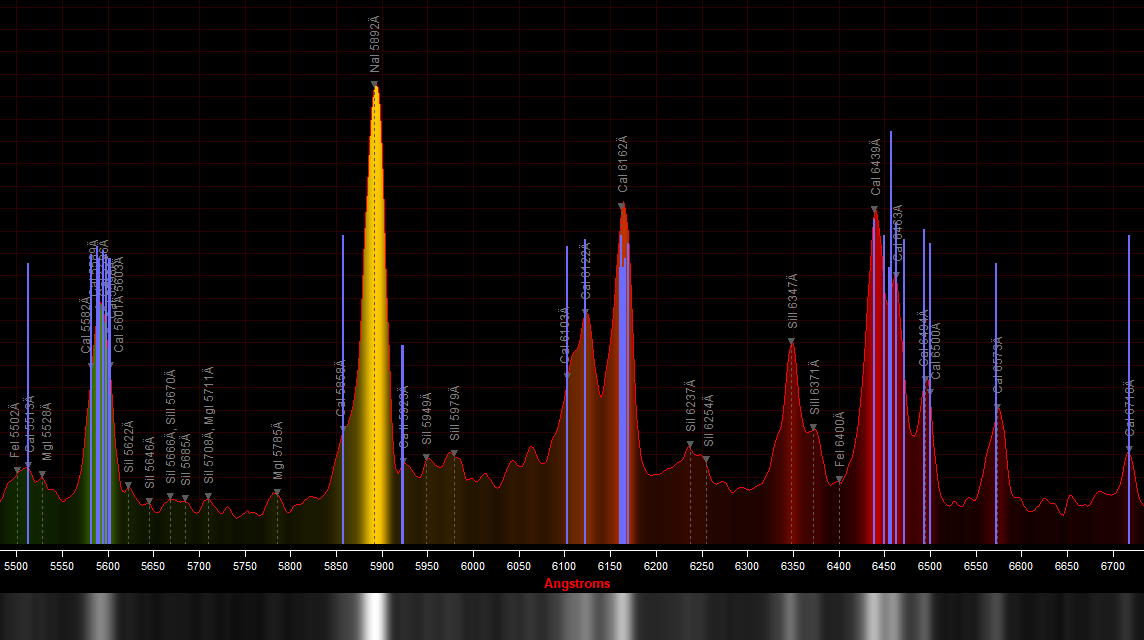Click the NaI 5892Å peak marker triangle
The height and width of the screenshot is (640, 1144).
pyautogui.click(x=375, y=84)
